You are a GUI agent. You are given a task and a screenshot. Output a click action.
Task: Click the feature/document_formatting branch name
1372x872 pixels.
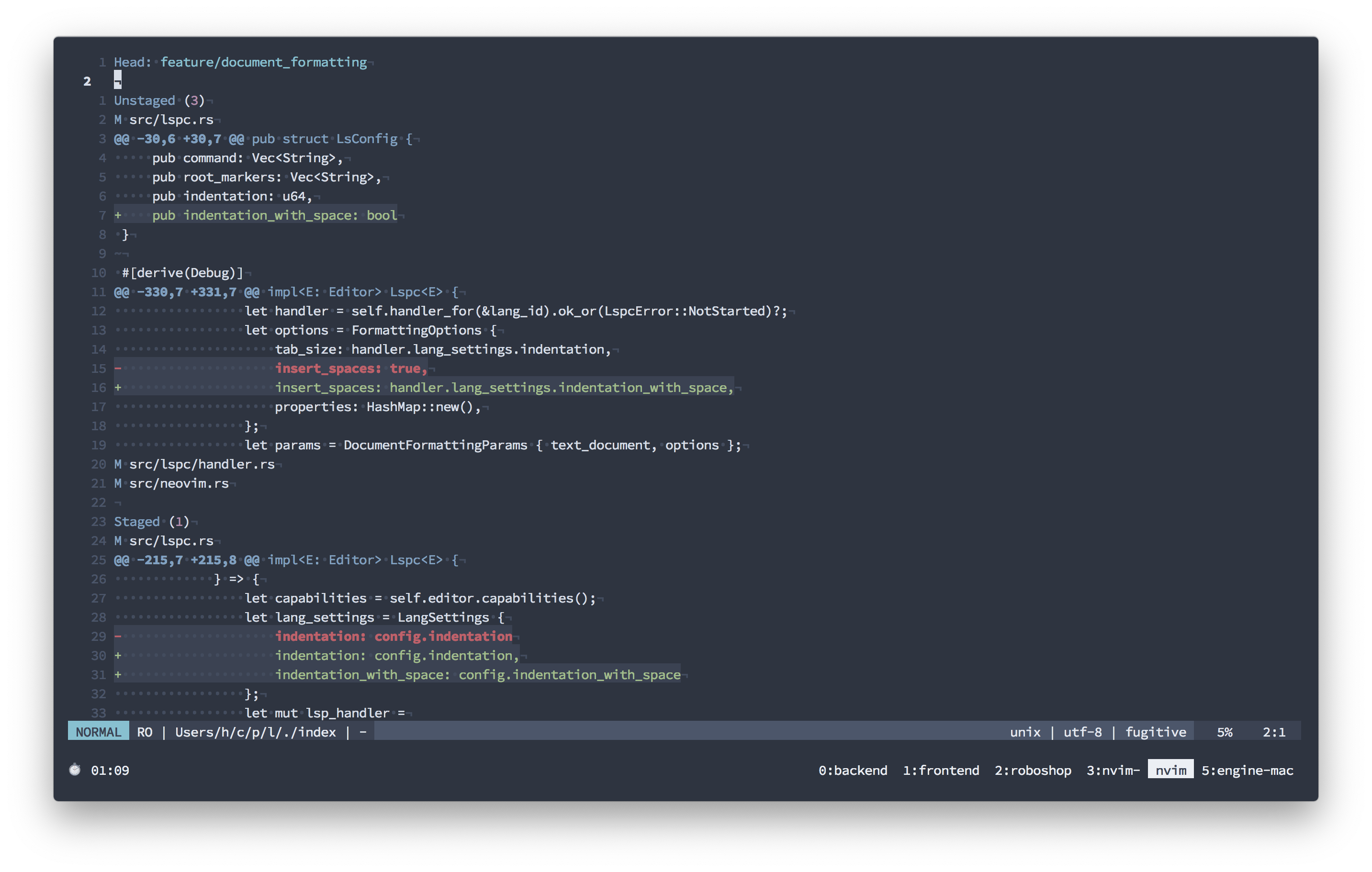click(x=263, y=62)
